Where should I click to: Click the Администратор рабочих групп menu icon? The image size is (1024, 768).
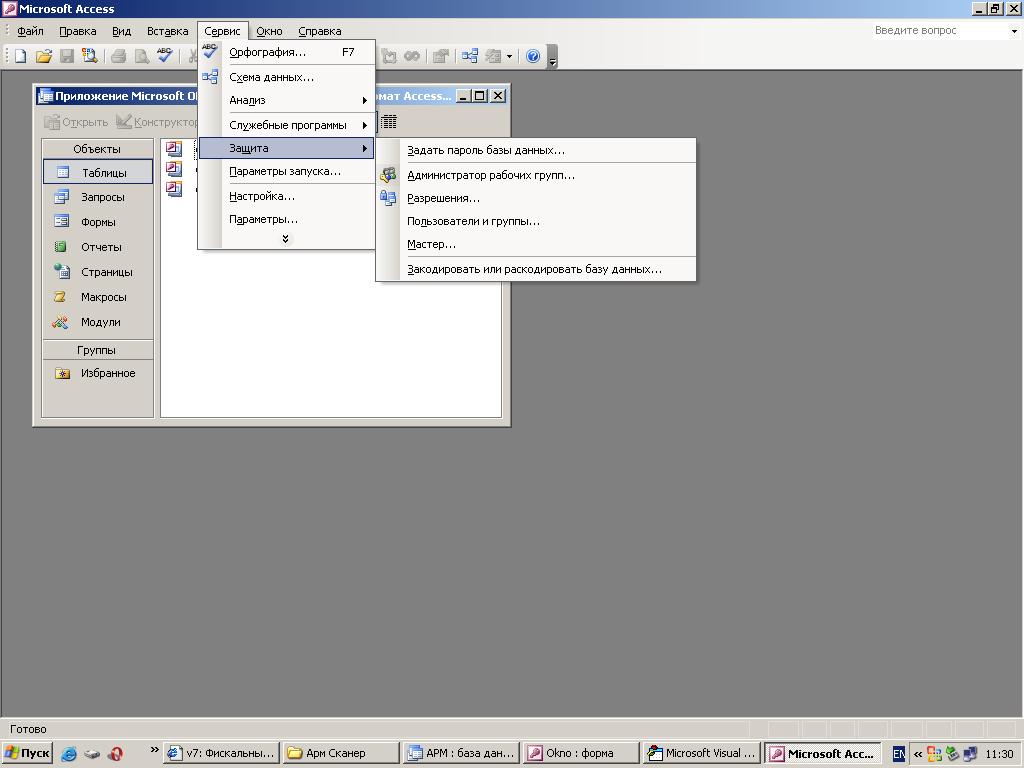click(388, 174)
